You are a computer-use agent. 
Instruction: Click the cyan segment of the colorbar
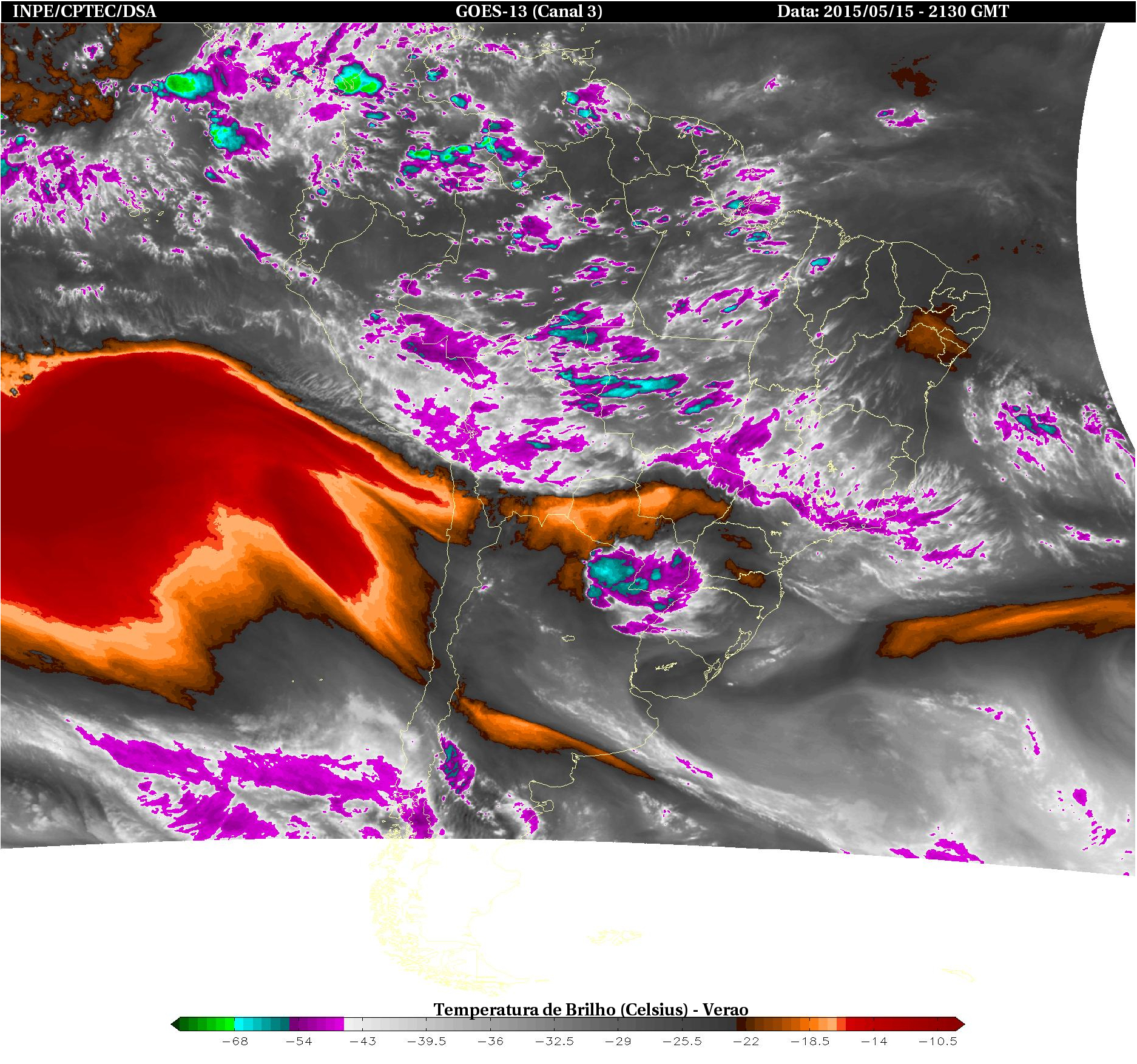(x=262, y=1025)
